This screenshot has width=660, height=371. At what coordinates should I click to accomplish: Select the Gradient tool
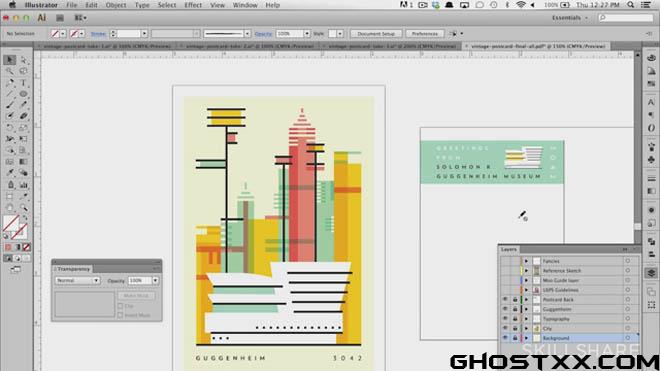[24, 162]
